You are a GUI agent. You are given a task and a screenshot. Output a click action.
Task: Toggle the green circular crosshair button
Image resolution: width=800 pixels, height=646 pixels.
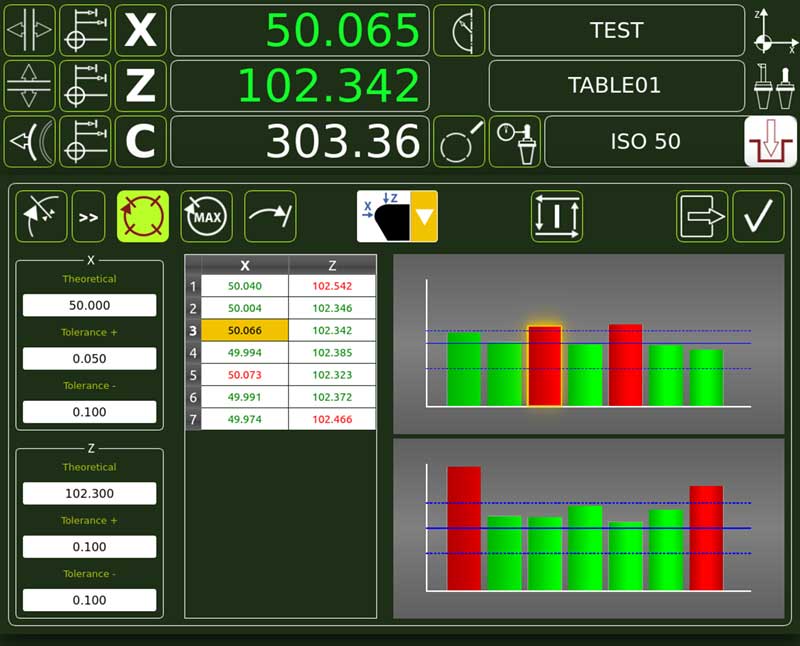pos(143,216)
